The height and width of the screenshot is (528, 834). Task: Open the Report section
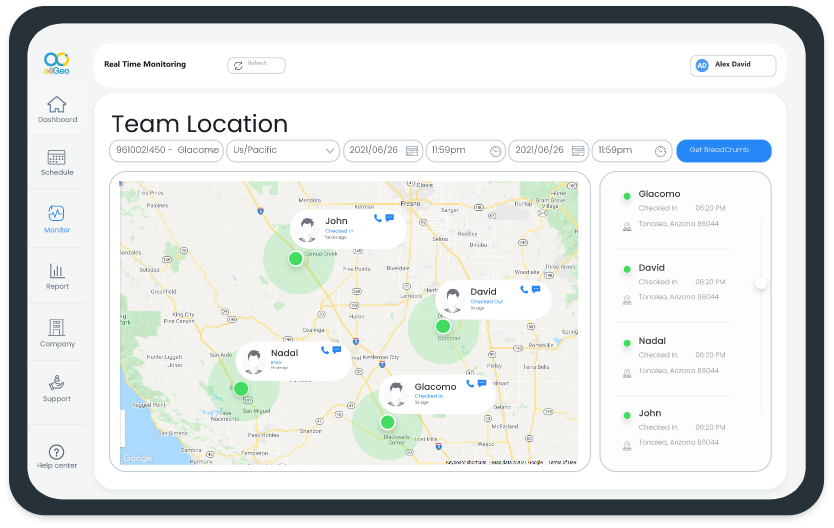(57, 276)
